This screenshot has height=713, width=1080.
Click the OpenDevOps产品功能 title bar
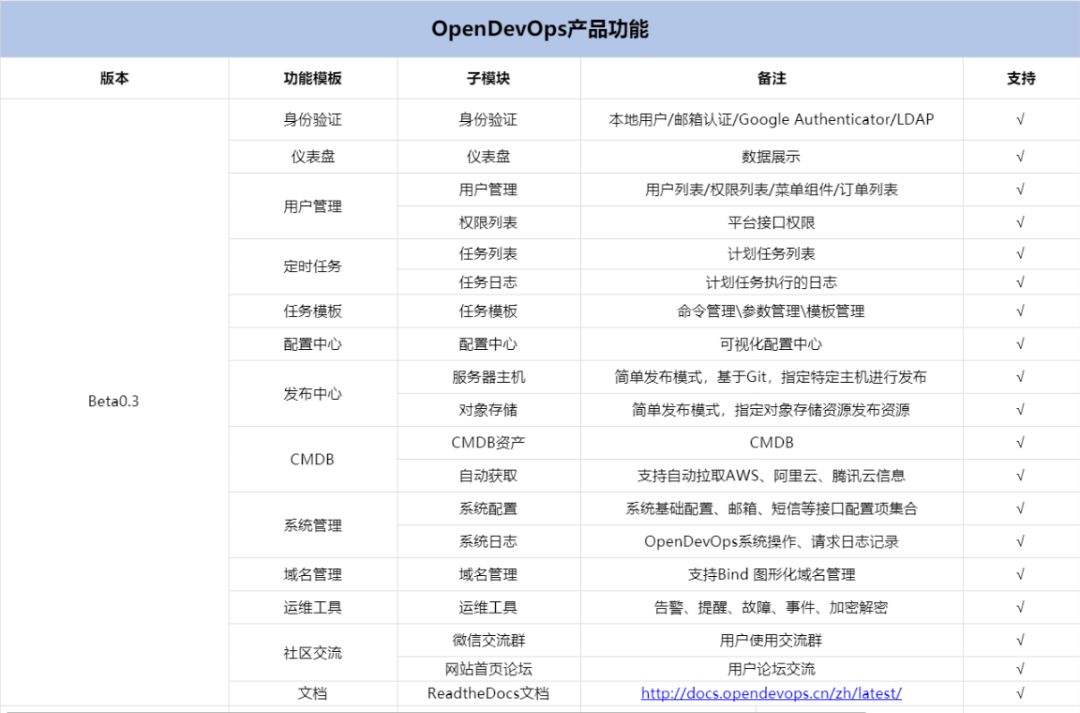(x=540, y=30)
